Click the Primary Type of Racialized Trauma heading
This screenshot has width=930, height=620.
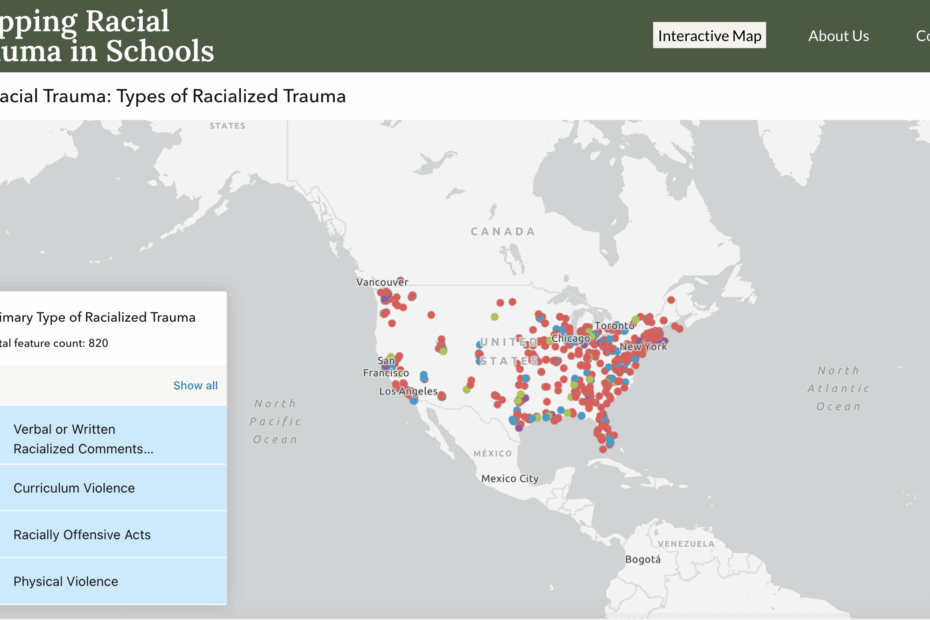(x=98, y=317)
